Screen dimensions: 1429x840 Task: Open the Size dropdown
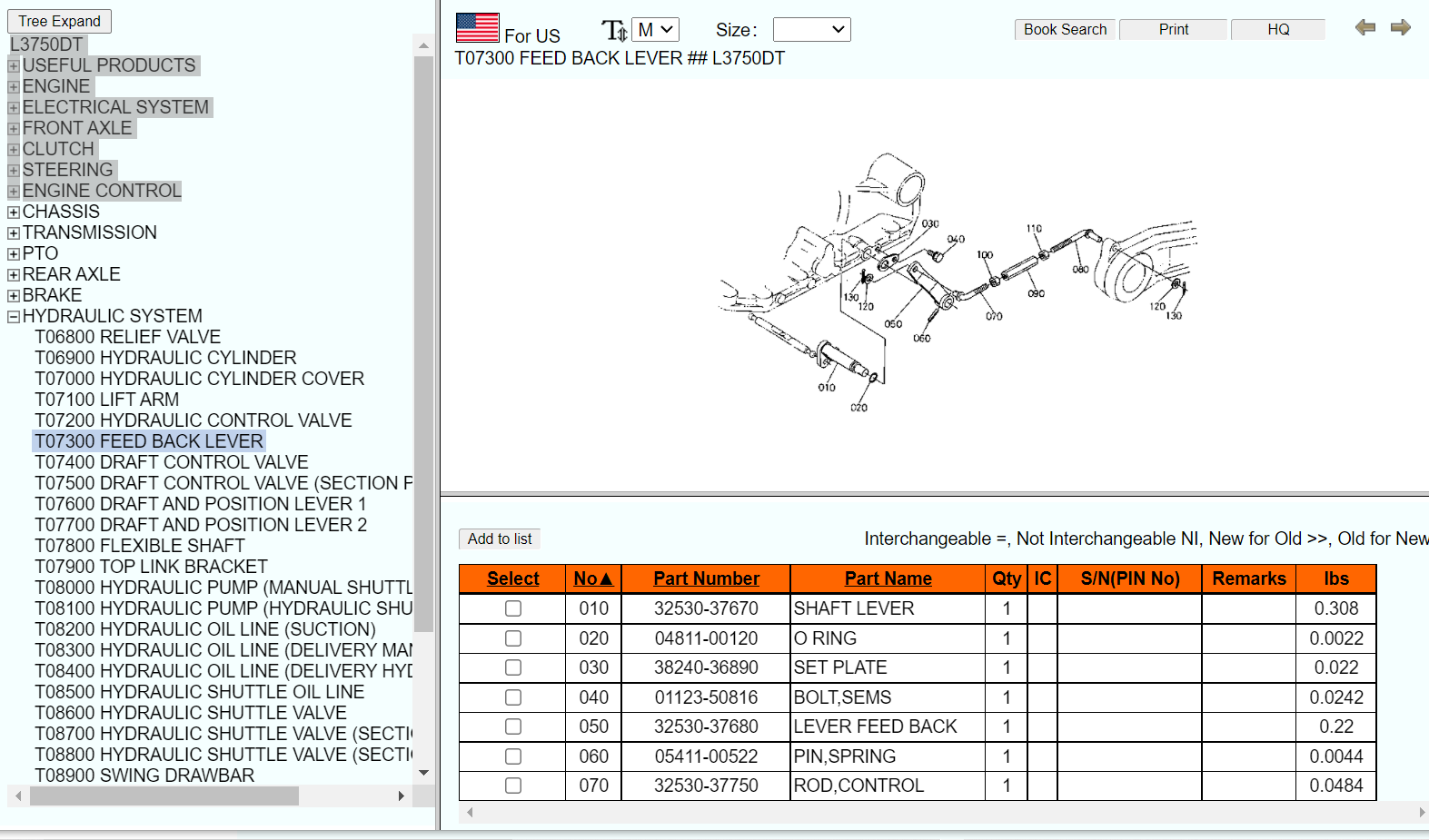tap(811, 30)
